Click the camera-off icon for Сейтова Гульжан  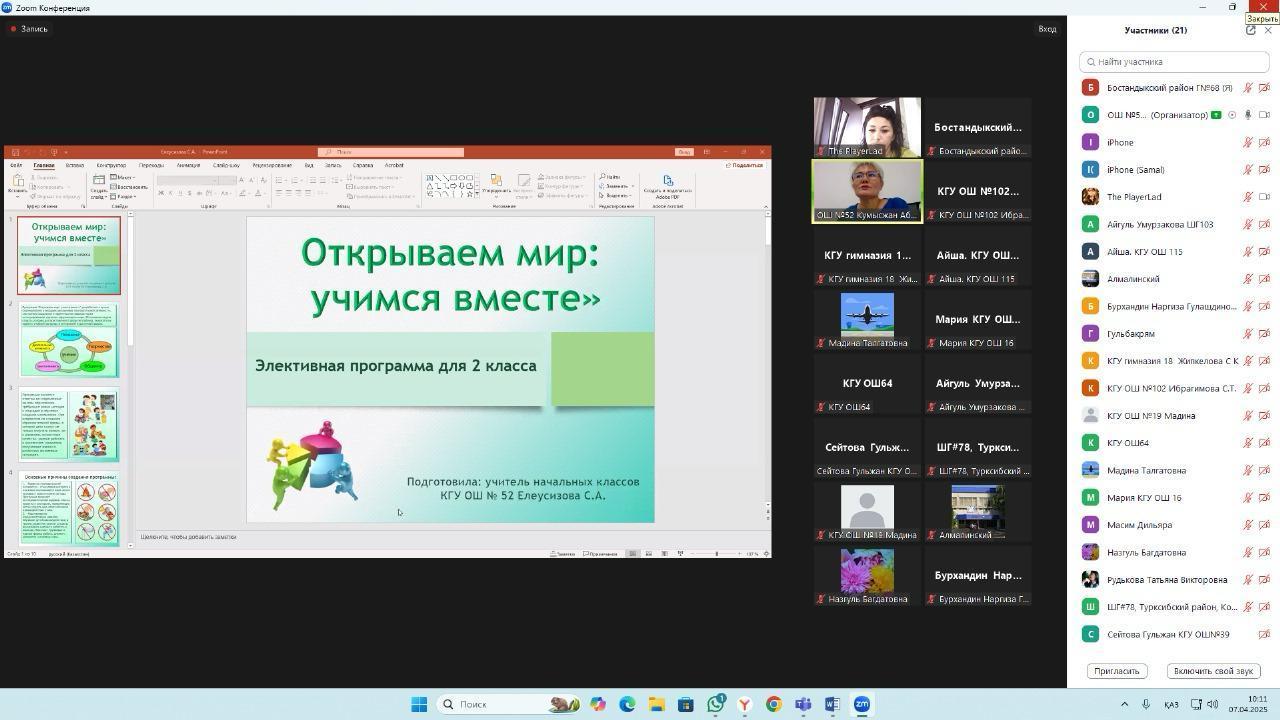1264,634
